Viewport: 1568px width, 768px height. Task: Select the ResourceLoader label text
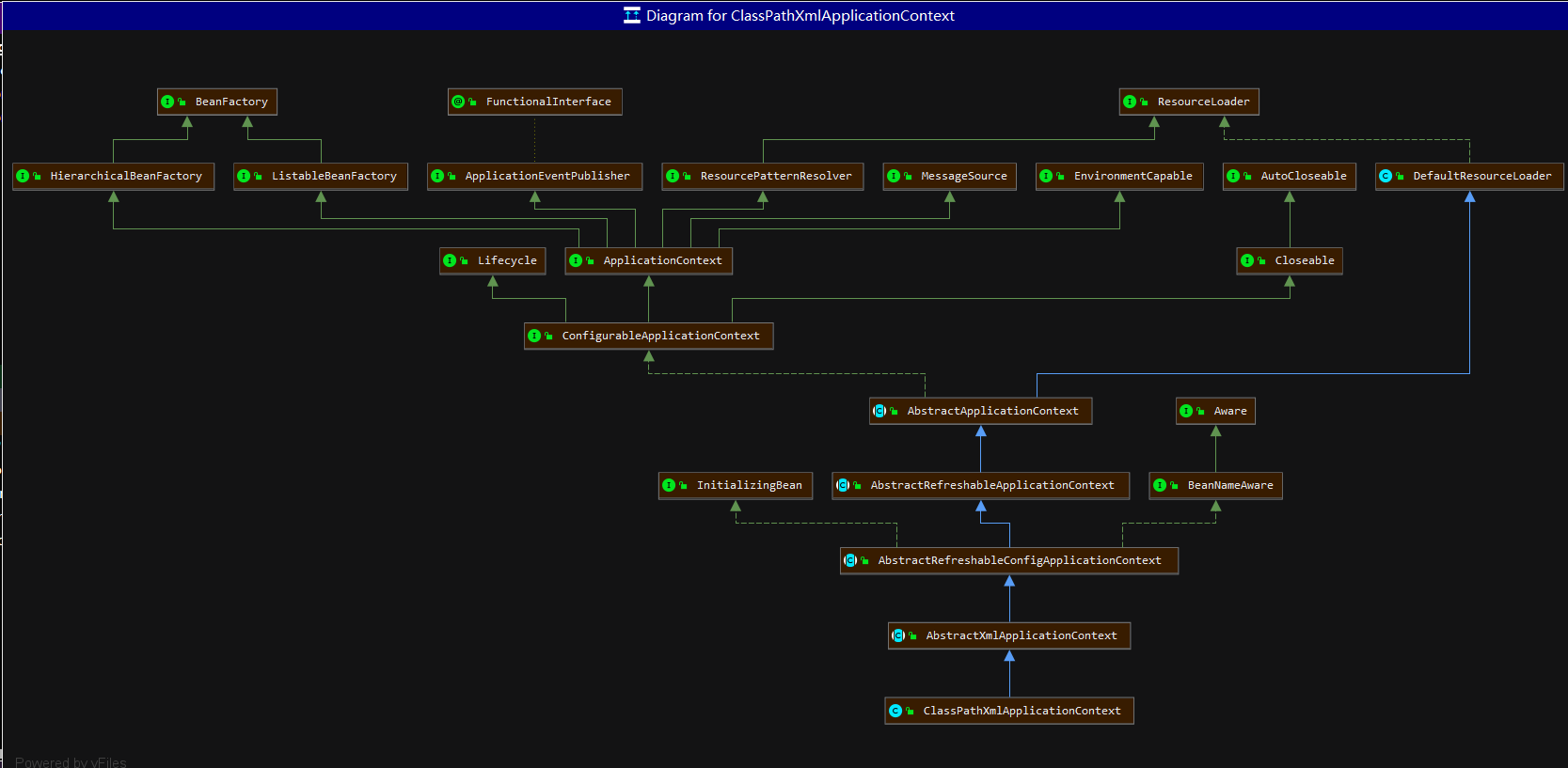(x=1204, y=102)
